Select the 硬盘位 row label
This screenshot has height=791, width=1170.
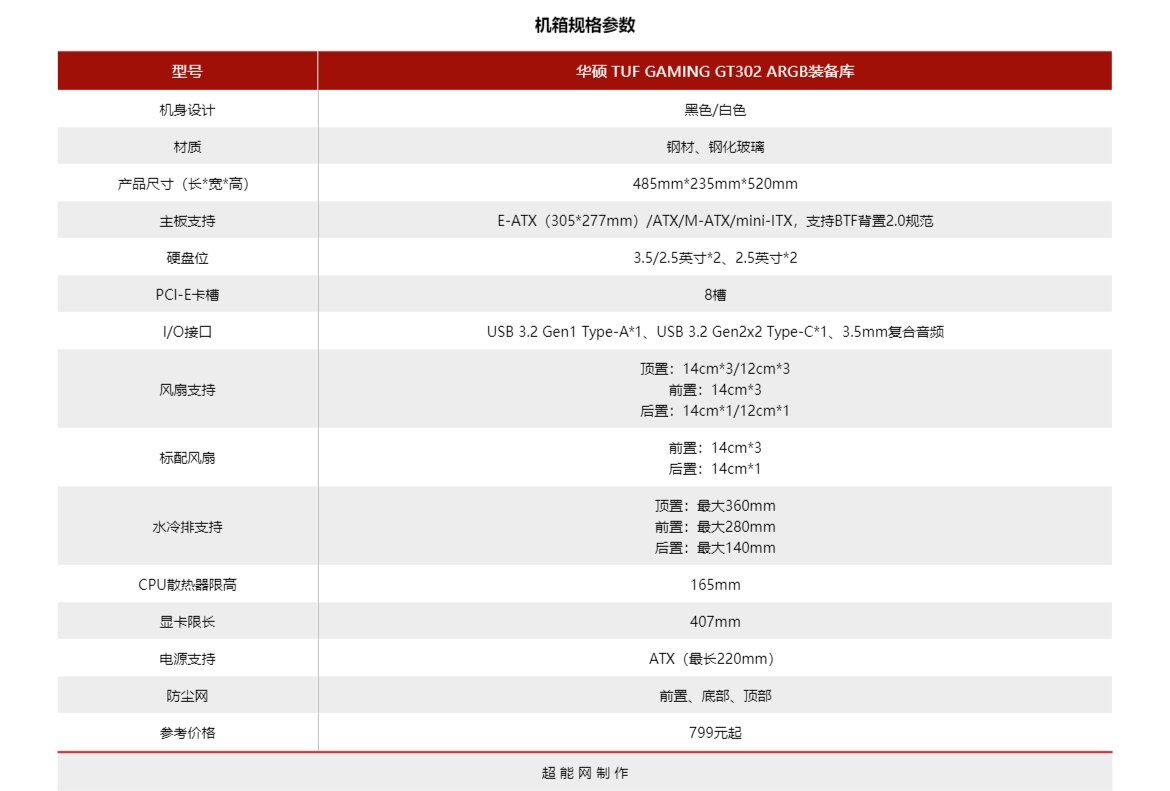pyautogui.click(x=187, y=258)
